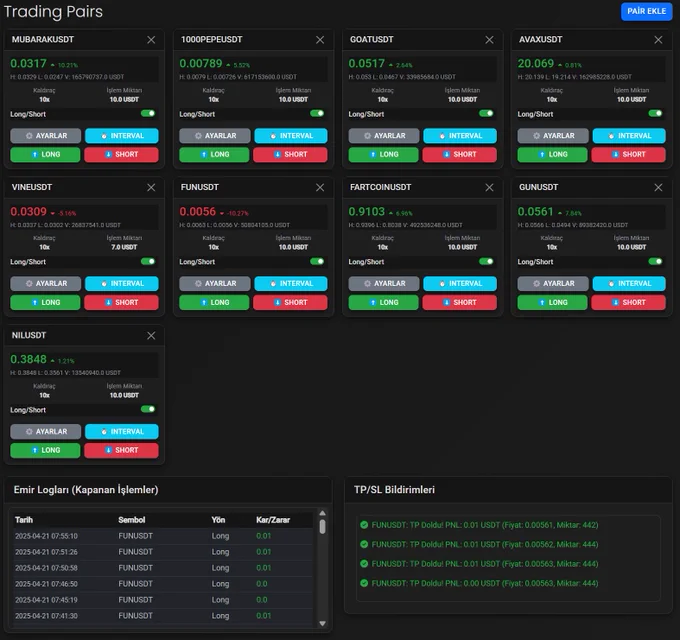The height and width of the screenshot is (640, 680).
Task: Go SHORT on FARTCOINUSDT
Action: click(460, 302)
